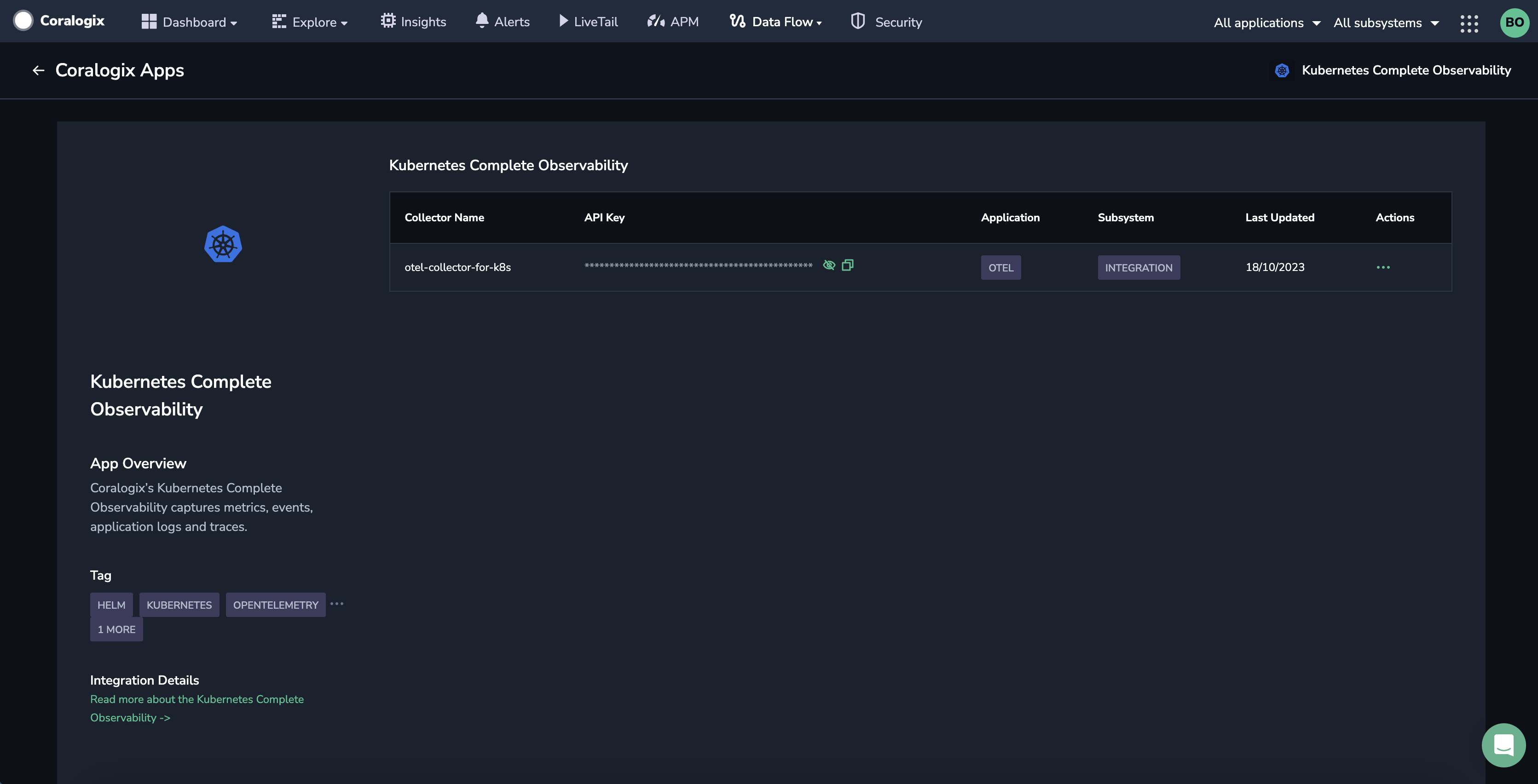Open the chat support bubble
Image resolution: width=1538 pixels, height=784 pixels.
click(1503, 745)
